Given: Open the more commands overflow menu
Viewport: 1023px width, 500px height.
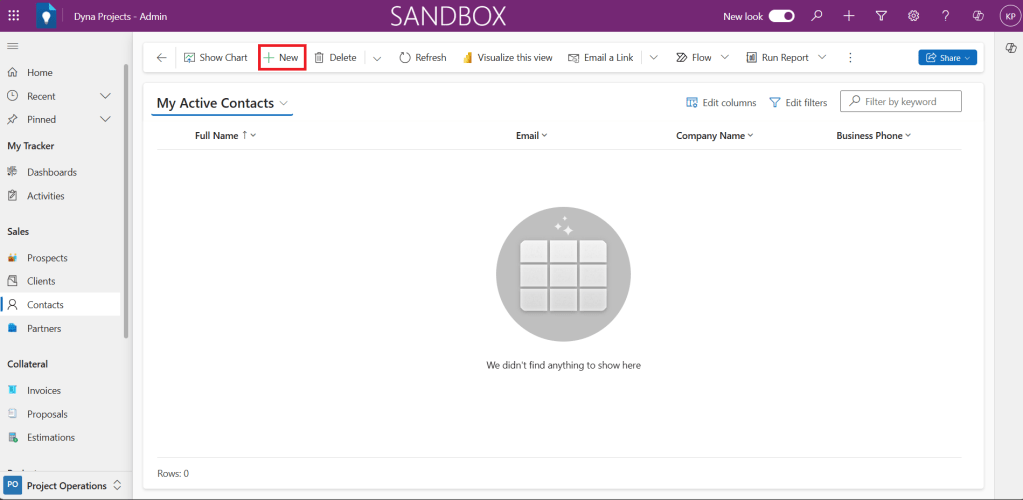Looking at the screenshot, I should tap(850, 58).
